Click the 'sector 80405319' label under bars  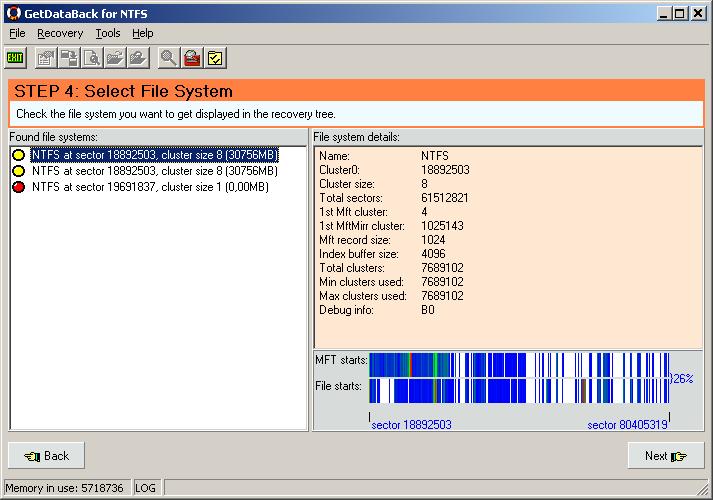(x=627, y=425)
